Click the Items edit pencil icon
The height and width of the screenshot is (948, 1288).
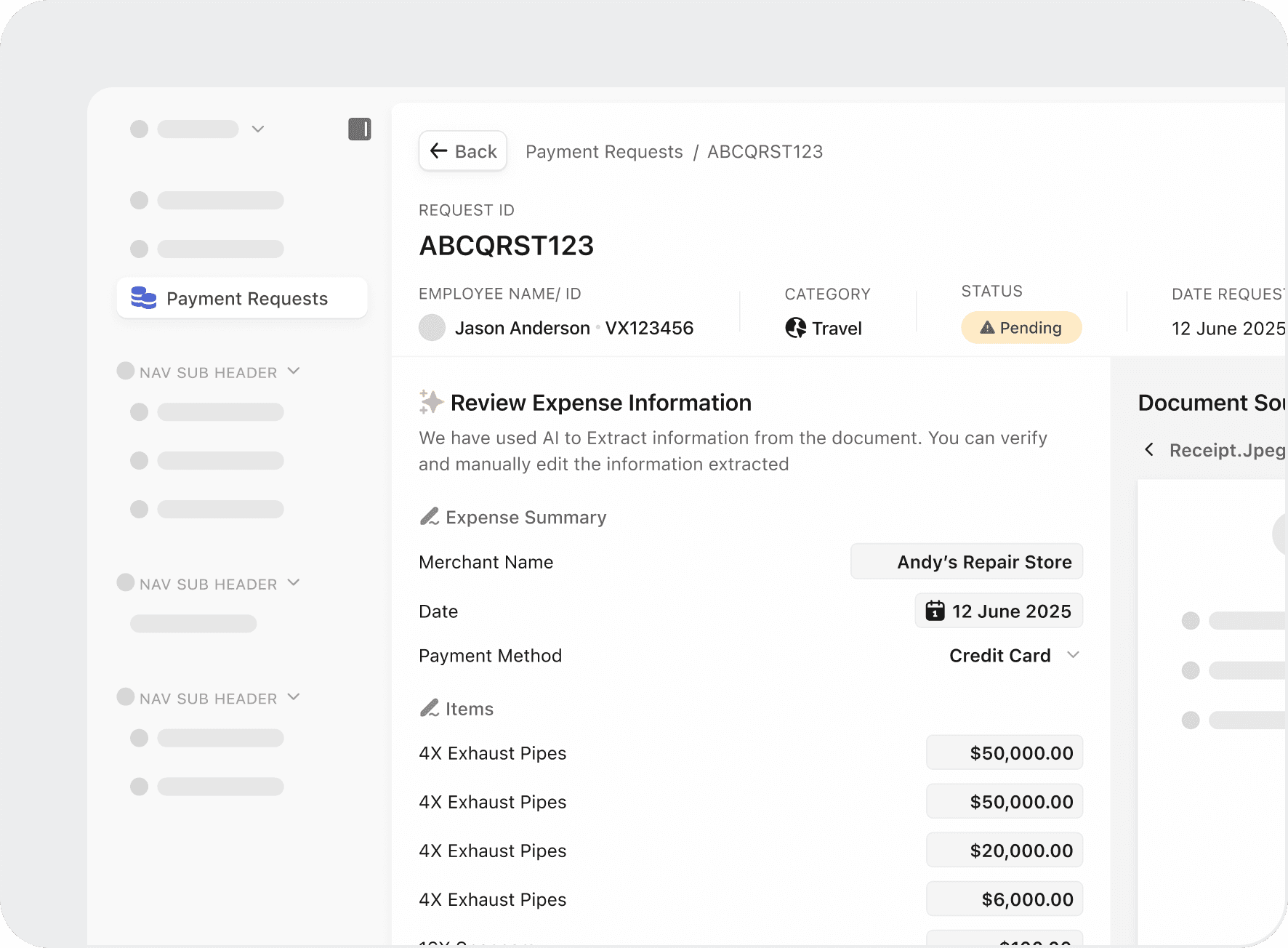[430, 708]
